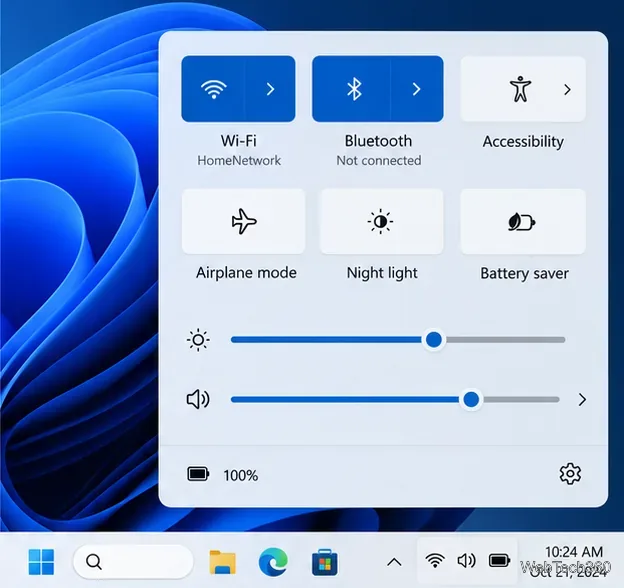The width and height of the screenshot is (624, 588).
Task: Click the taskbar battery tray icon
Action: pos(499,561)
